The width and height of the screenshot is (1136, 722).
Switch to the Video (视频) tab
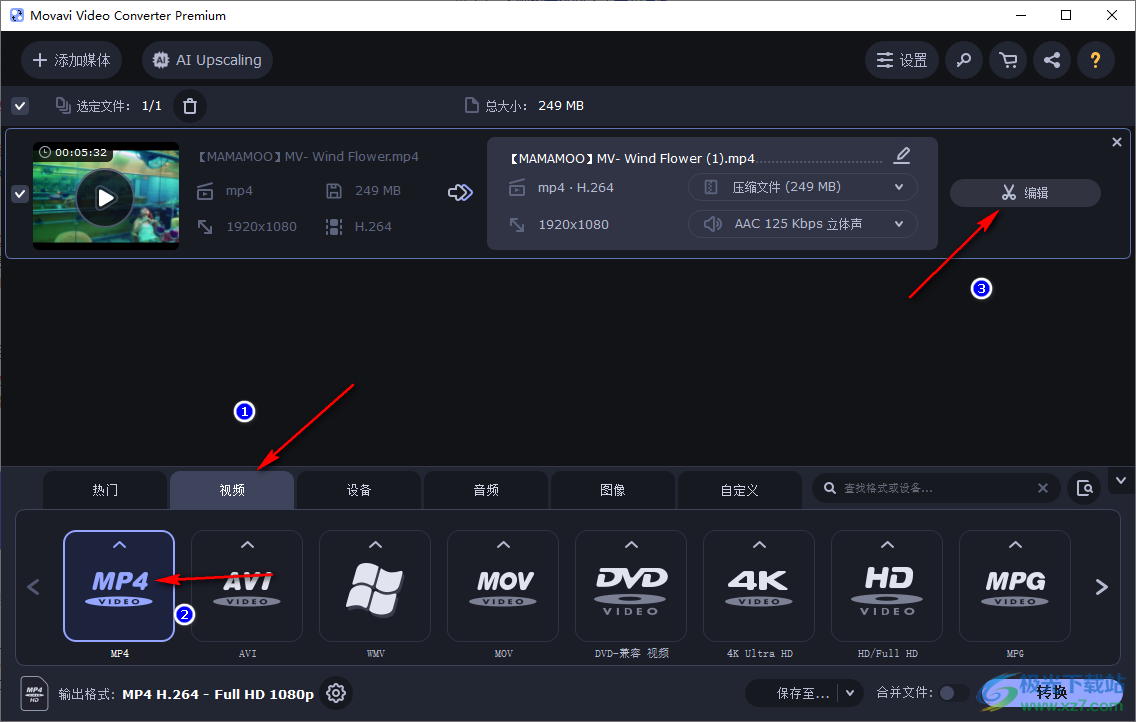coord(232,490)
